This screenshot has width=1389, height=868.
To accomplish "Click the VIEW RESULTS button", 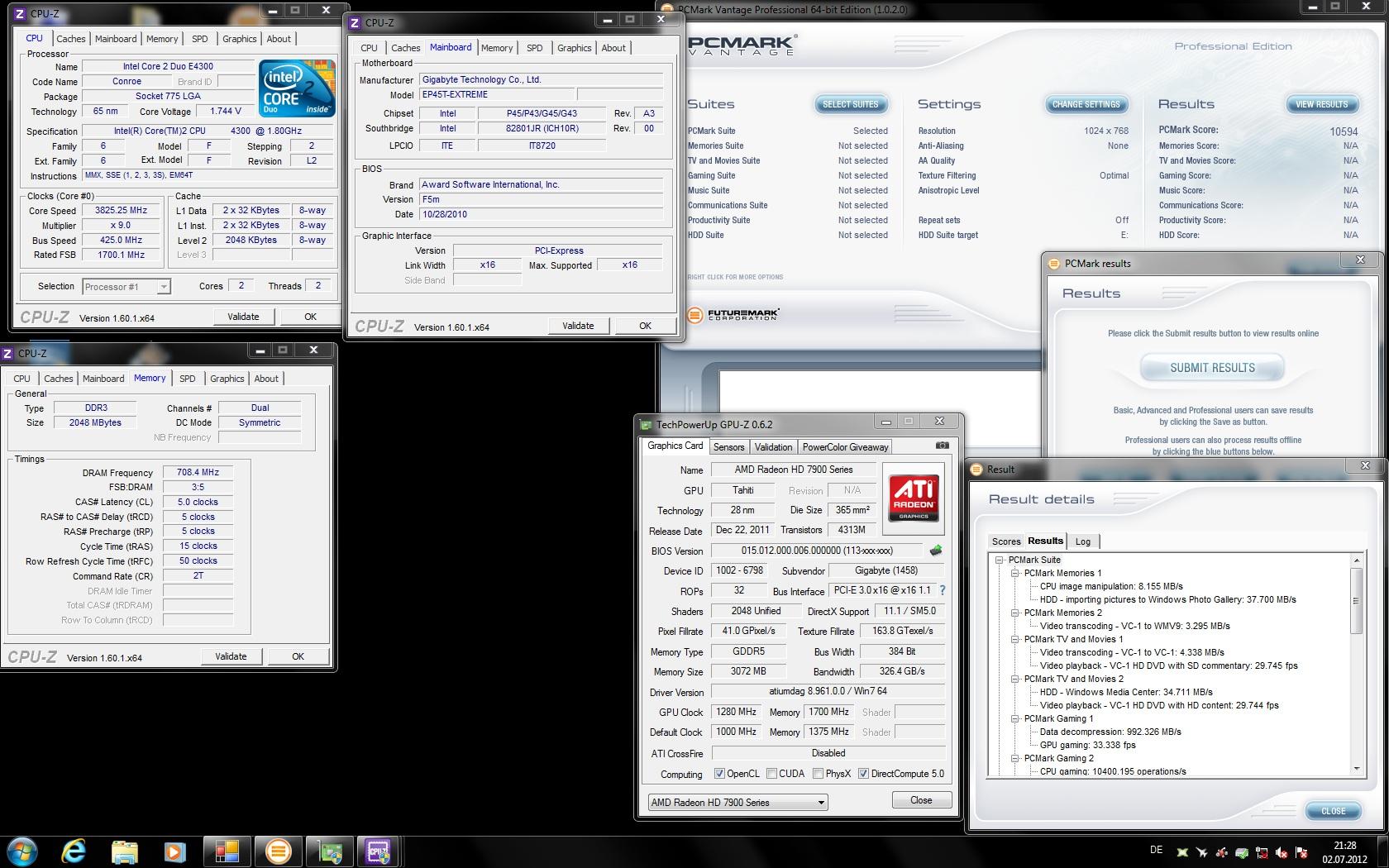I will coord(1321,104).
